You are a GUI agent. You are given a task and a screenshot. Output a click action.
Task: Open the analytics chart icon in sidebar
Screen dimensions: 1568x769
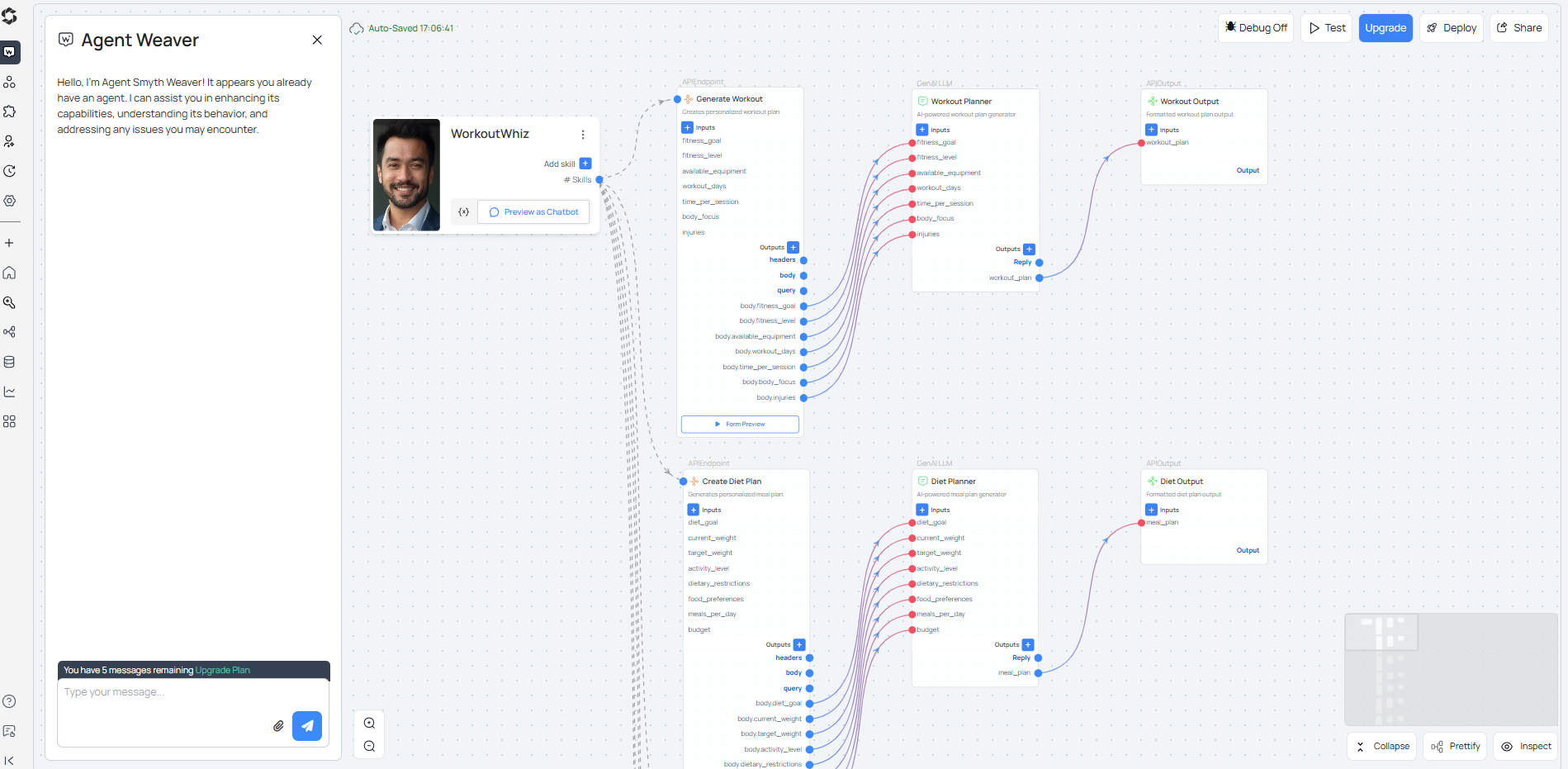pos(10,392)
